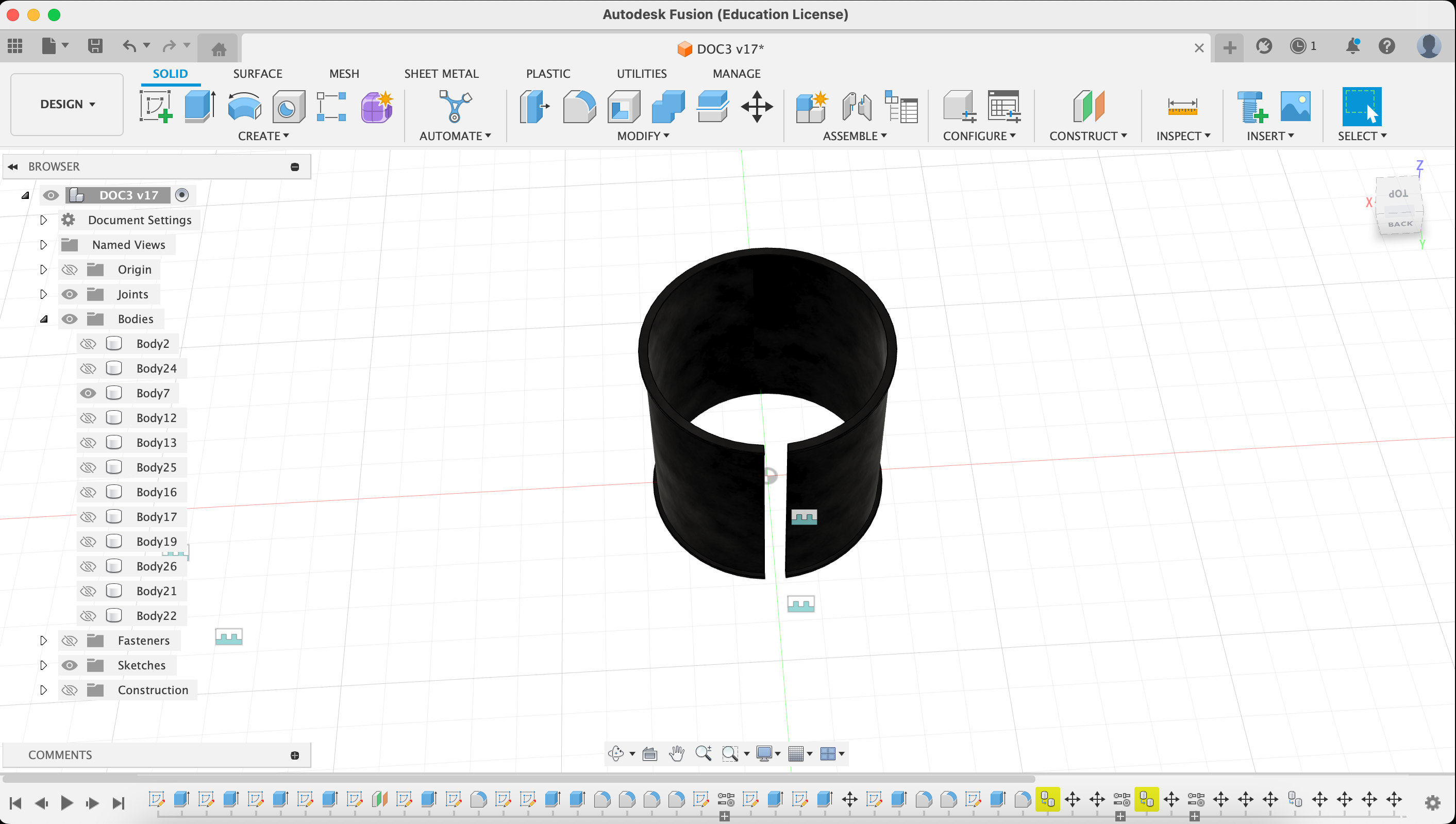Hide the Fasteners folder

[69, 640]
